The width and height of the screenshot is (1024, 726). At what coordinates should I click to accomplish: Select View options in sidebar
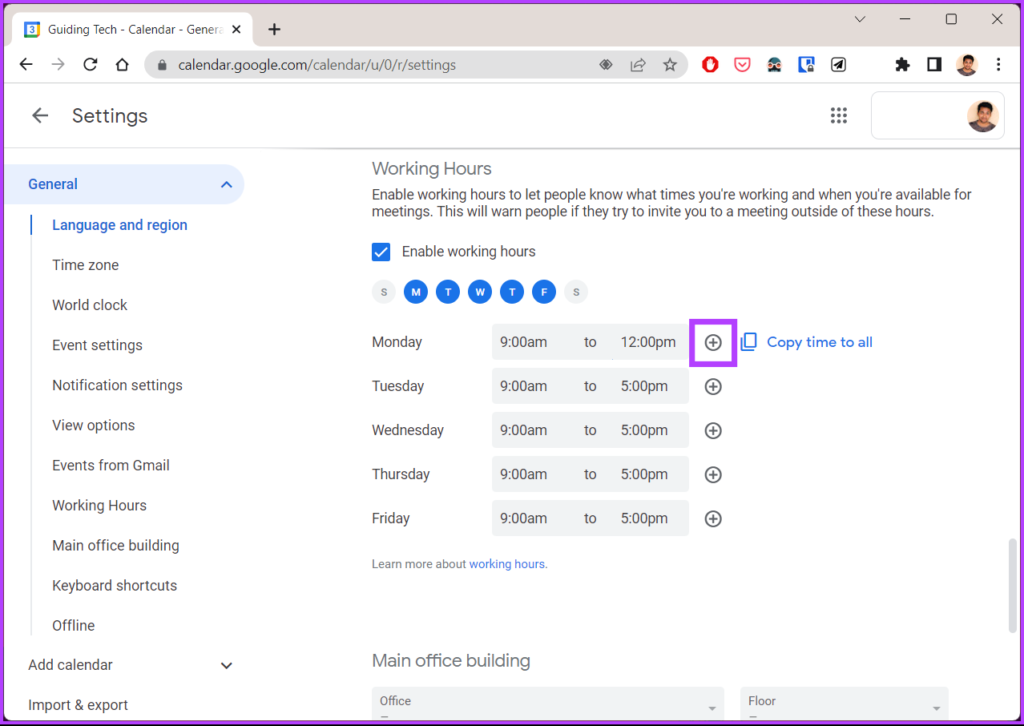[93, 426]
